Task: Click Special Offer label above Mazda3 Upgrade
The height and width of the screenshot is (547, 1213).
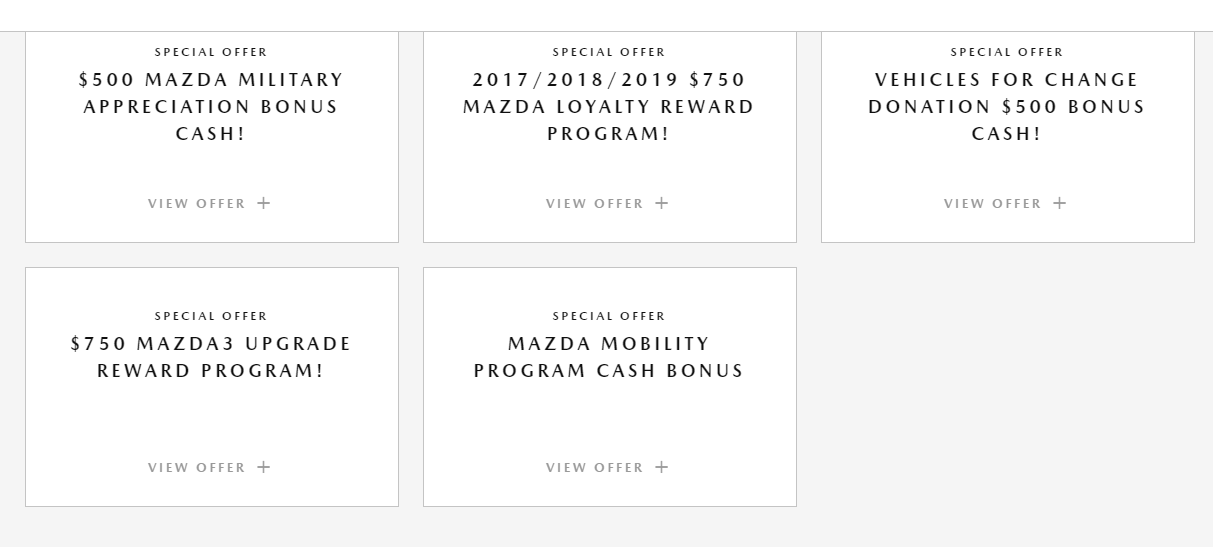Action: (211, 316)
